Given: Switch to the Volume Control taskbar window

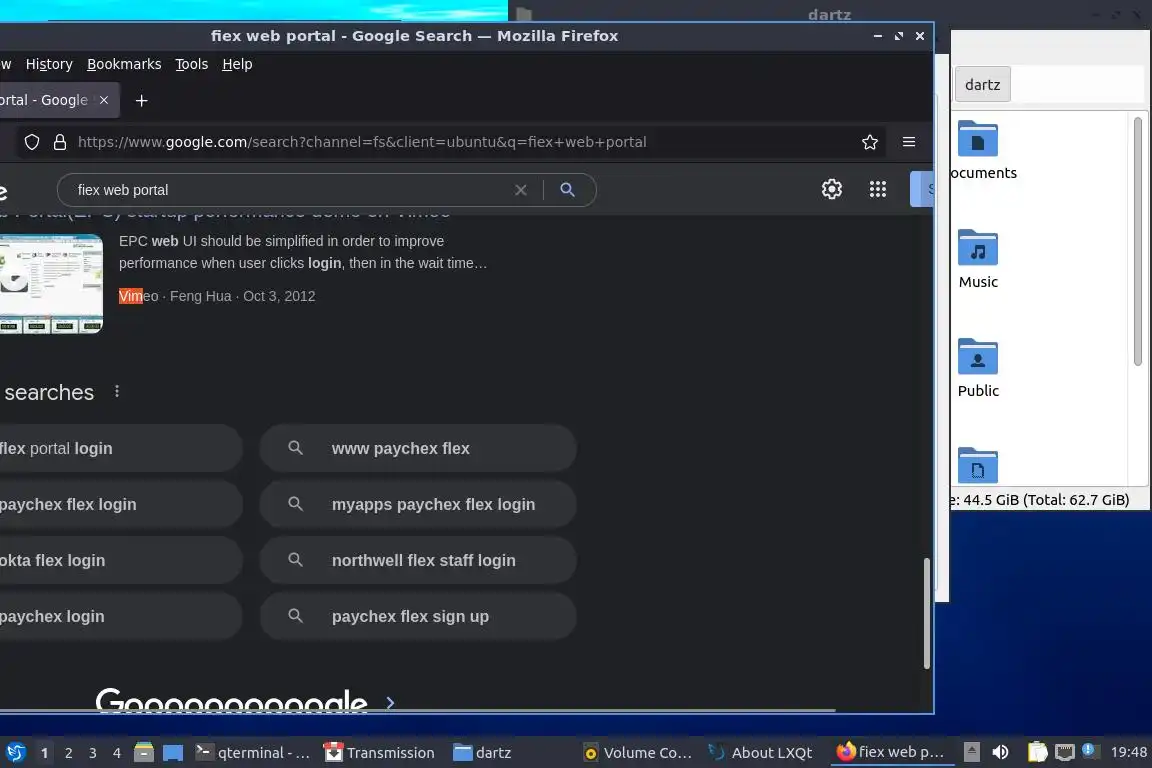Looking at the screenshot, I should tap(638, 753).
